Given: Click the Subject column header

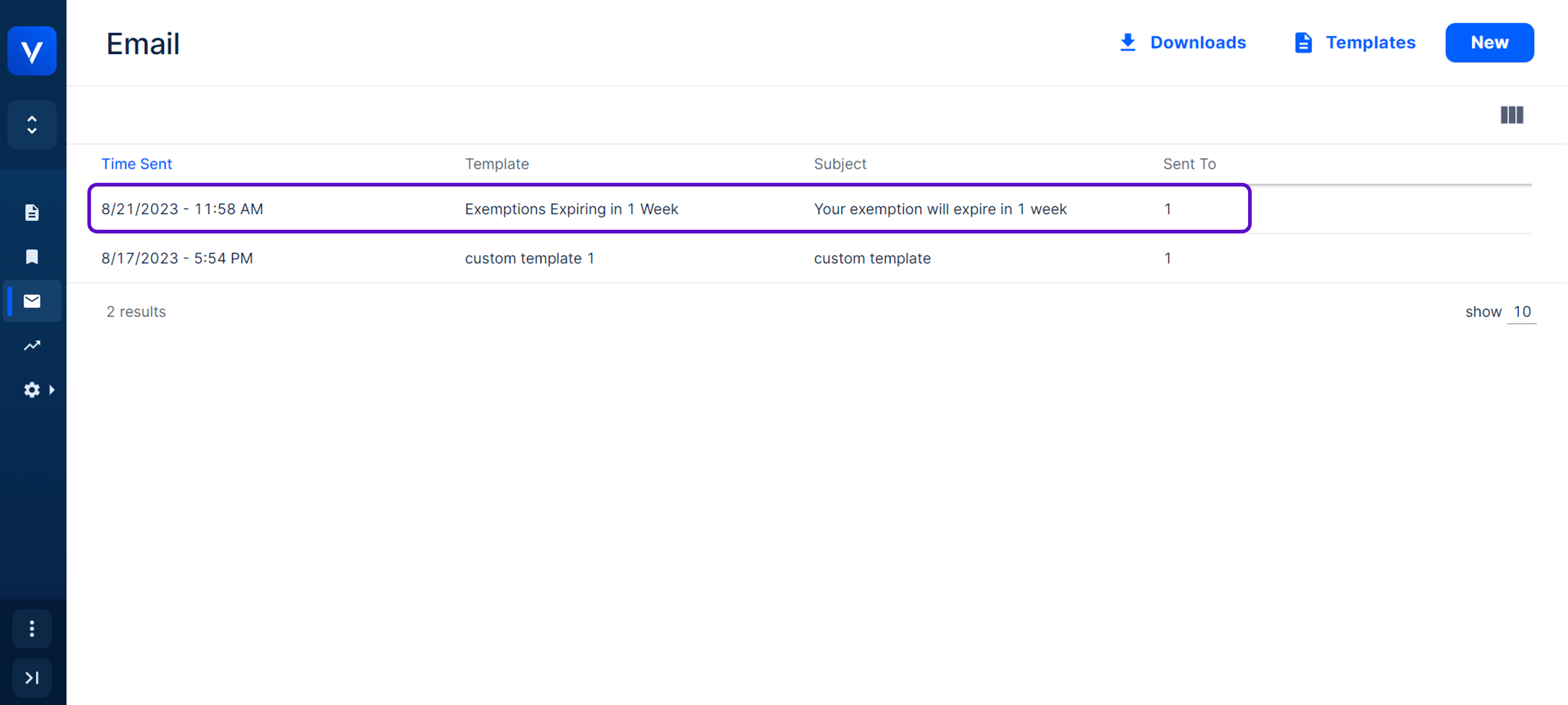Looking at the screenshot, I should pyautogui.click(x=839, y=164).
